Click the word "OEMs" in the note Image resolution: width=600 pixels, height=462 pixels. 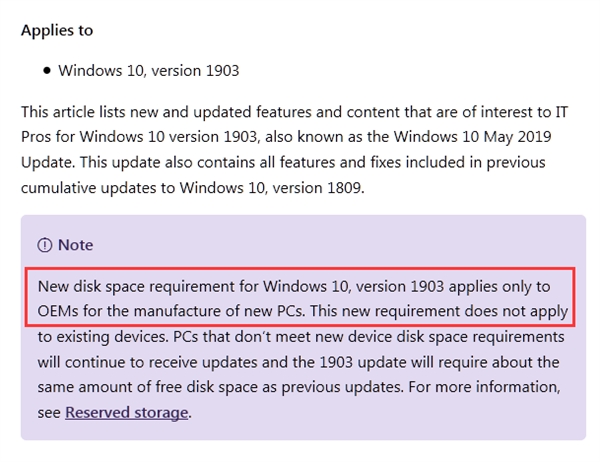pos(59,312)
